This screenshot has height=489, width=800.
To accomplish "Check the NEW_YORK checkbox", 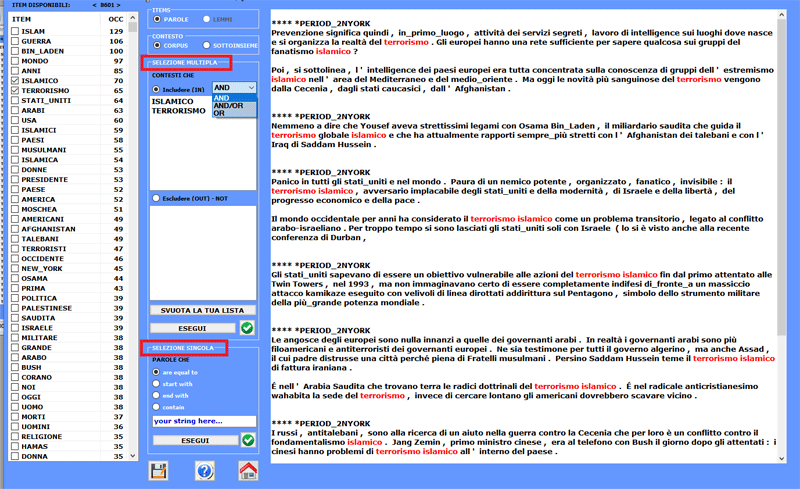I will tap(15, 268).
